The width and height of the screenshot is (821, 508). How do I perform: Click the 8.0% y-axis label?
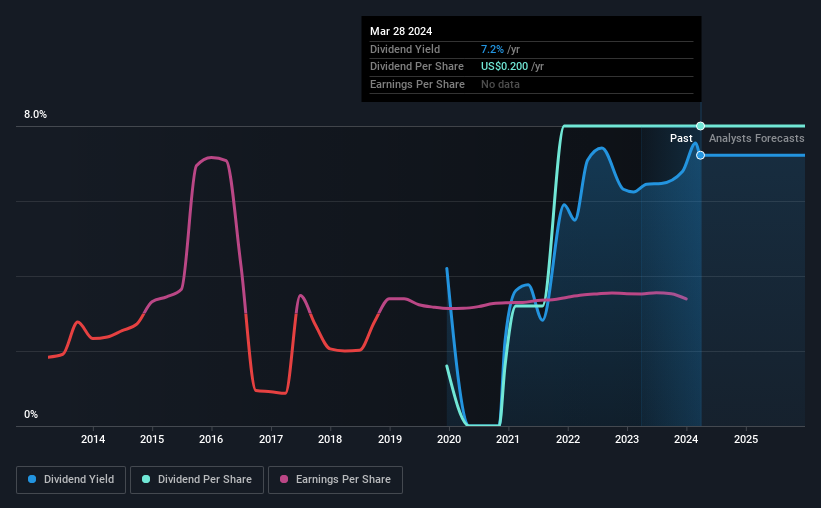[35, 115]
